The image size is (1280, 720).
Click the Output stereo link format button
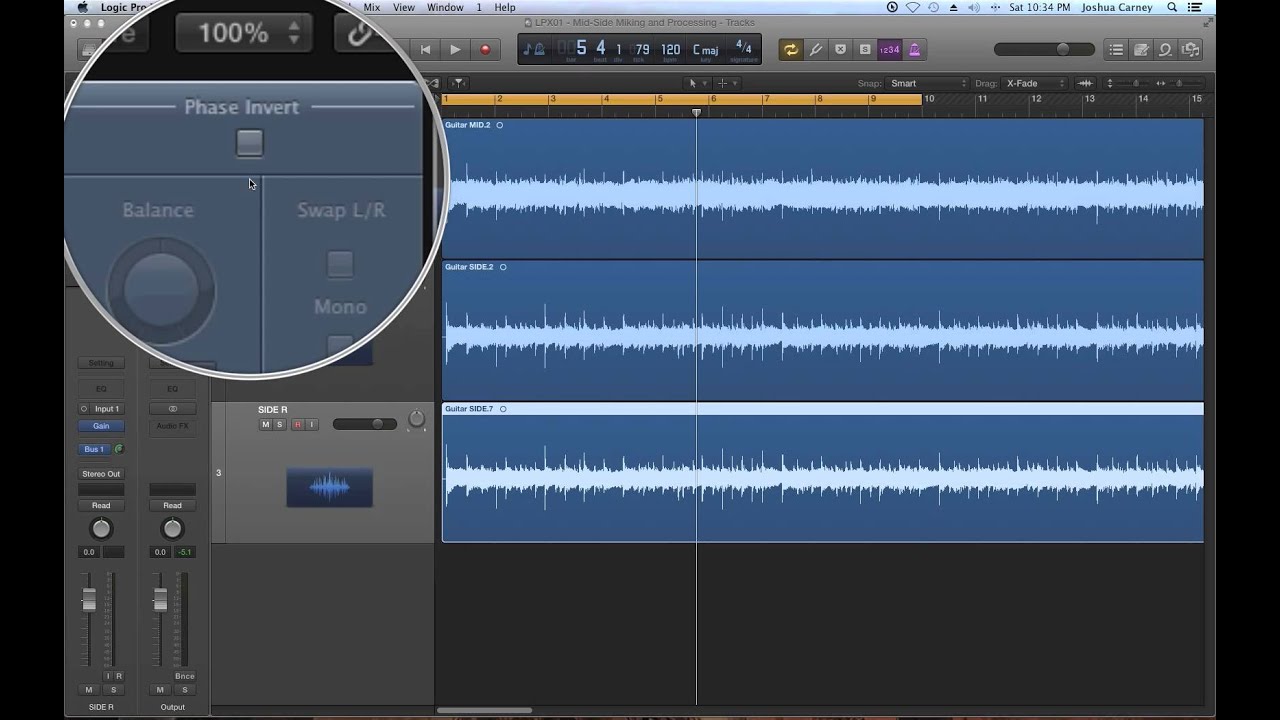click(172, 409)
